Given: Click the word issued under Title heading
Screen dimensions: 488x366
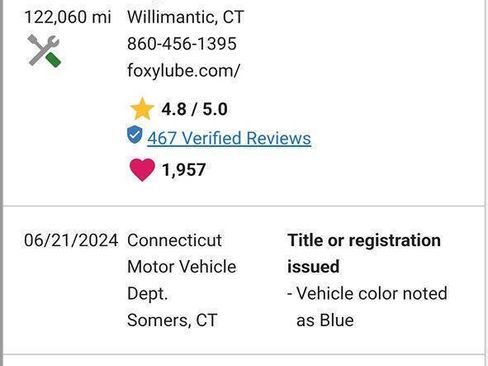Looking at the screenshot, I should [x=313, y=267].
